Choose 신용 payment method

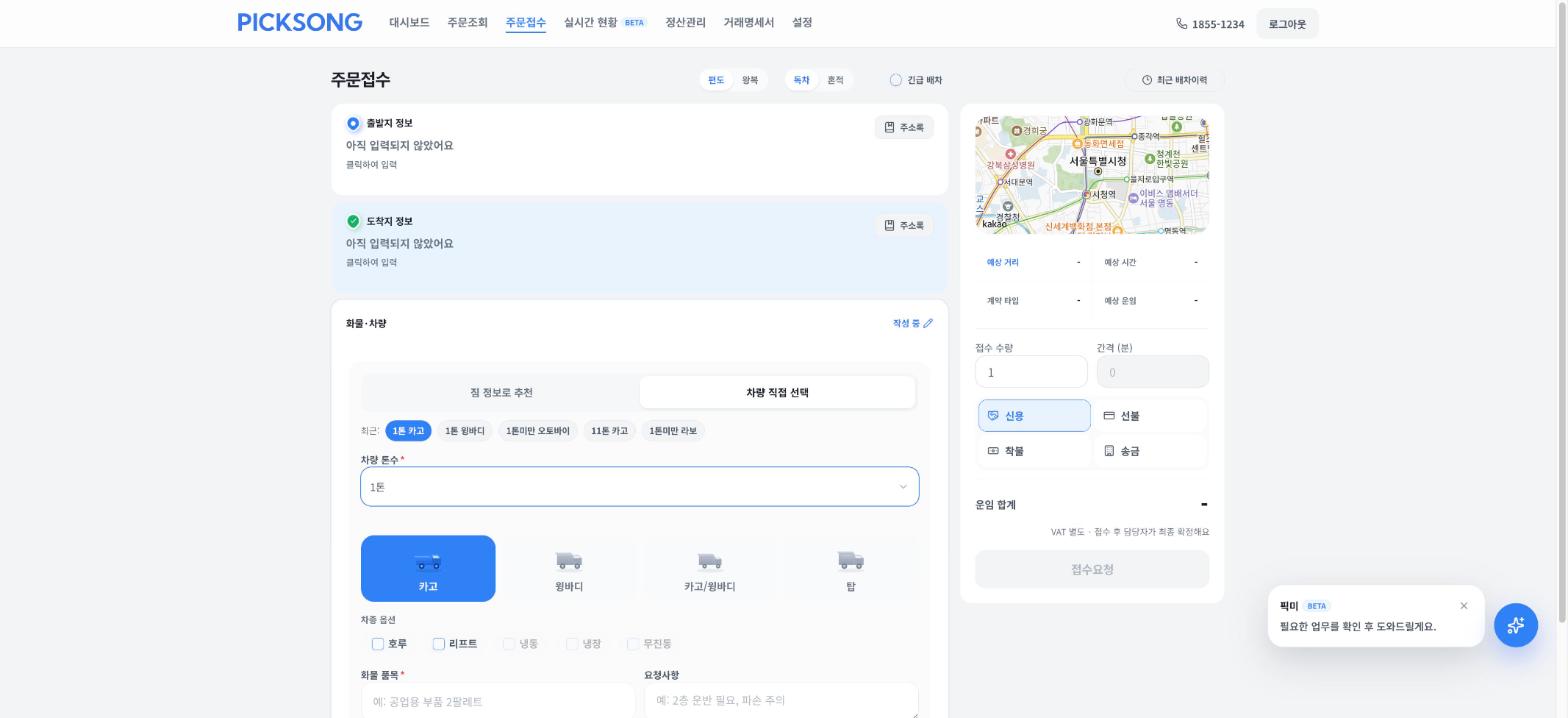(1034, 416)
